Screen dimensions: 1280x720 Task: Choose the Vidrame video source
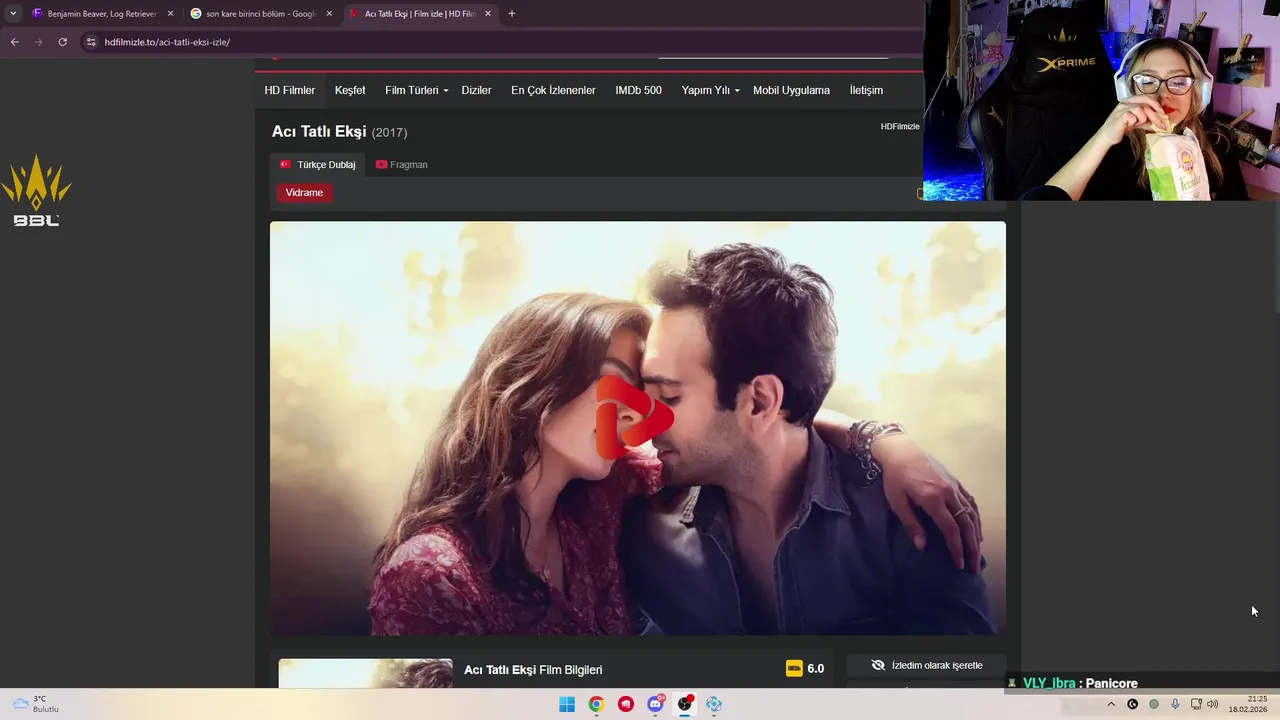[304, 193]
